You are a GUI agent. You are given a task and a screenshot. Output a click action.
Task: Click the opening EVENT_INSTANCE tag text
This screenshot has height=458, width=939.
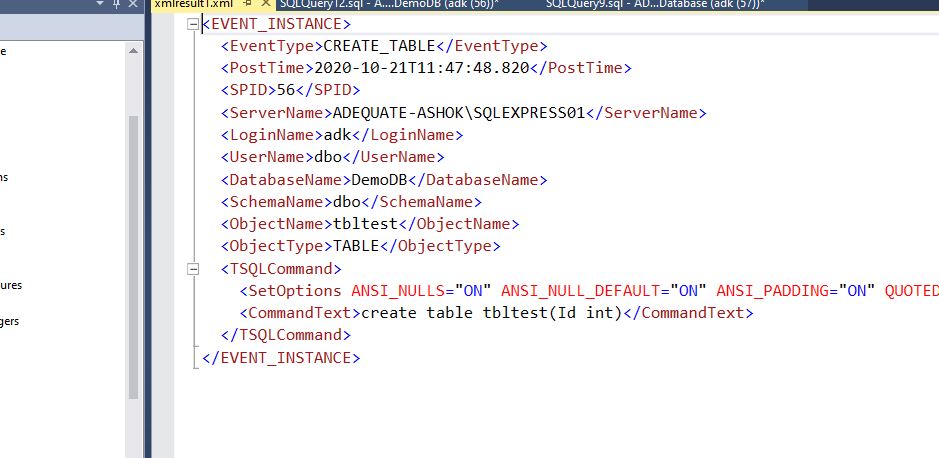pyautogui.click(x=277, y=24)
